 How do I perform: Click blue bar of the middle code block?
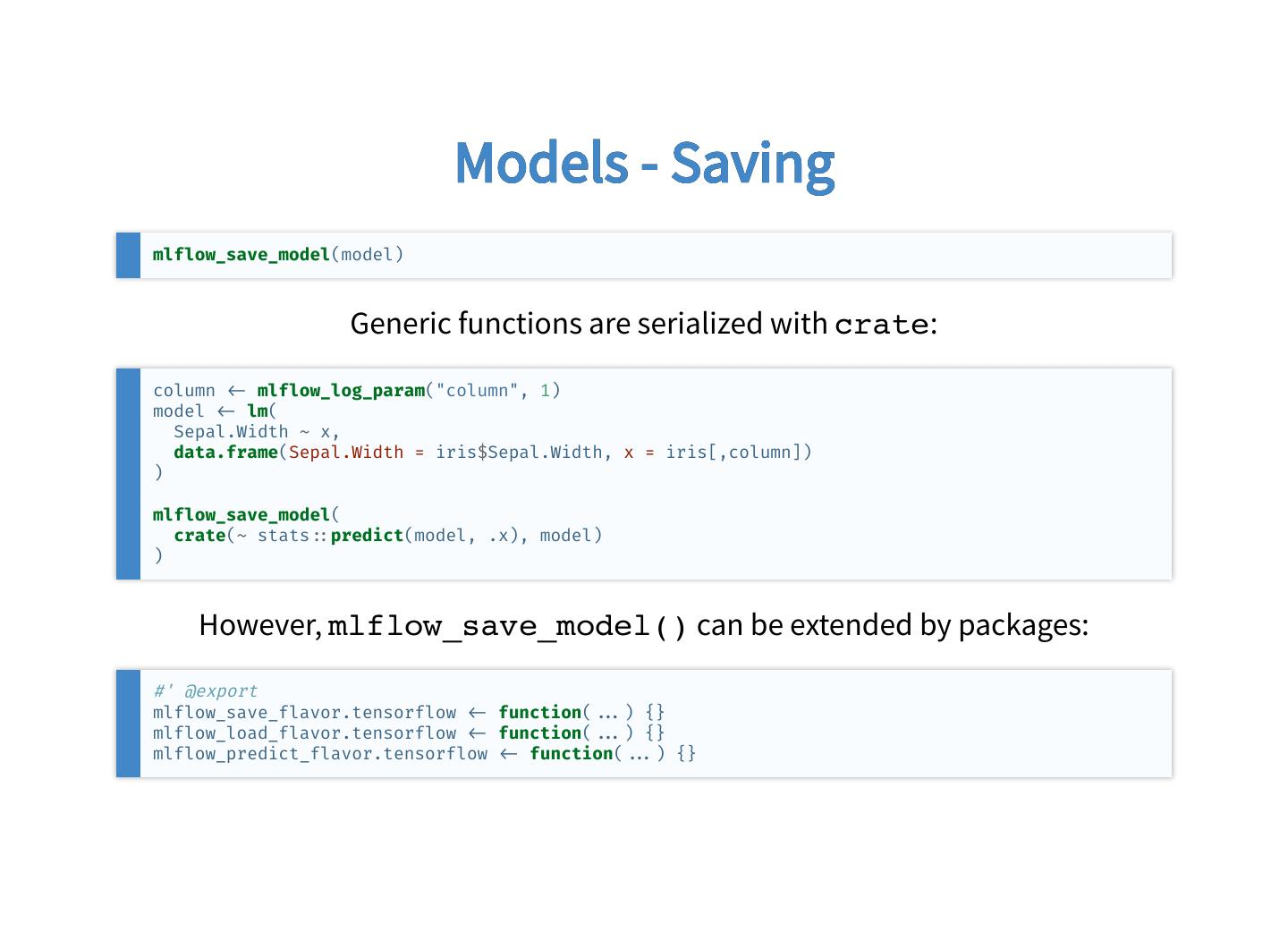(x=129, y=474)
